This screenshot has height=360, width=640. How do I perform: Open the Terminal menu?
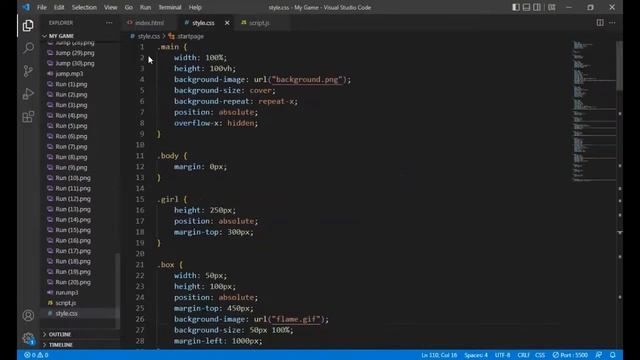[x=170, y=7]
